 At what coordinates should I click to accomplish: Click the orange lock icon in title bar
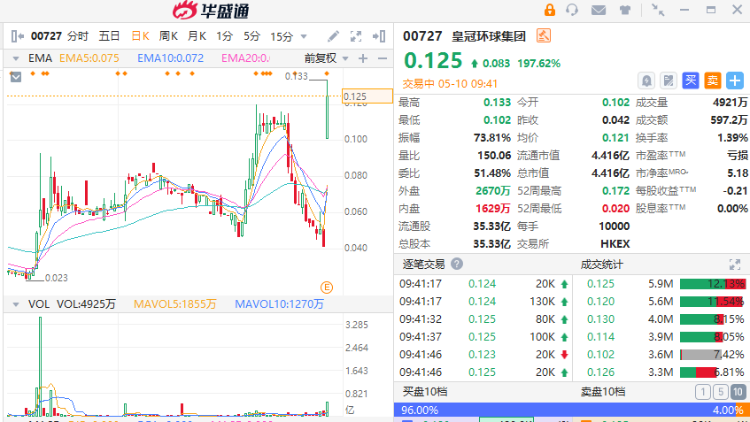coord(550,10)
